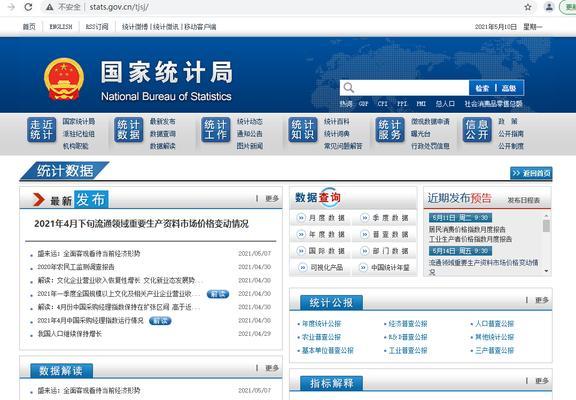Open 更多 in the 数据解读 section
The height and width of the screenshot is (400, 576).
[x=272, y=368]
